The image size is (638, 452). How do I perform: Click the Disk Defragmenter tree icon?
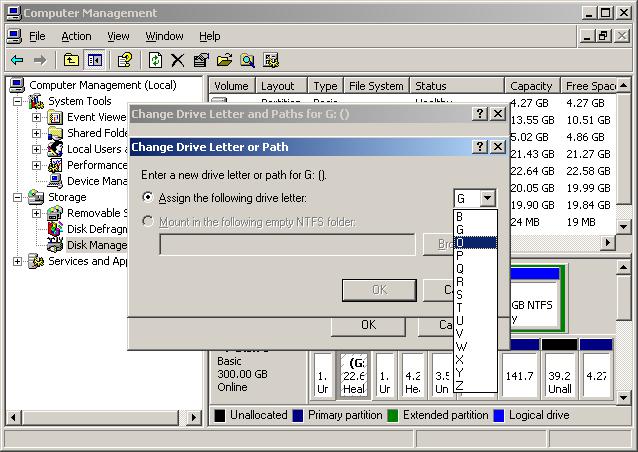coord(56,229)
